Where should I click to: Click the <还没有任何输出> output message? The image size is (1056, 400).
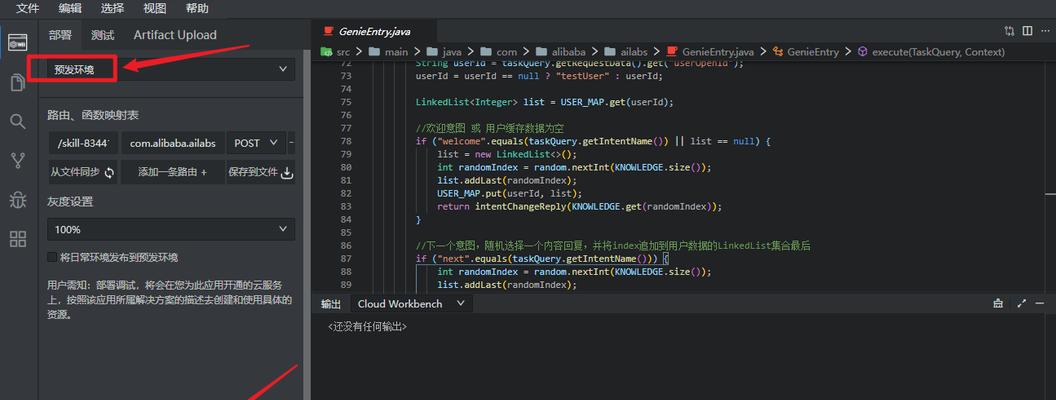[368, 327]
